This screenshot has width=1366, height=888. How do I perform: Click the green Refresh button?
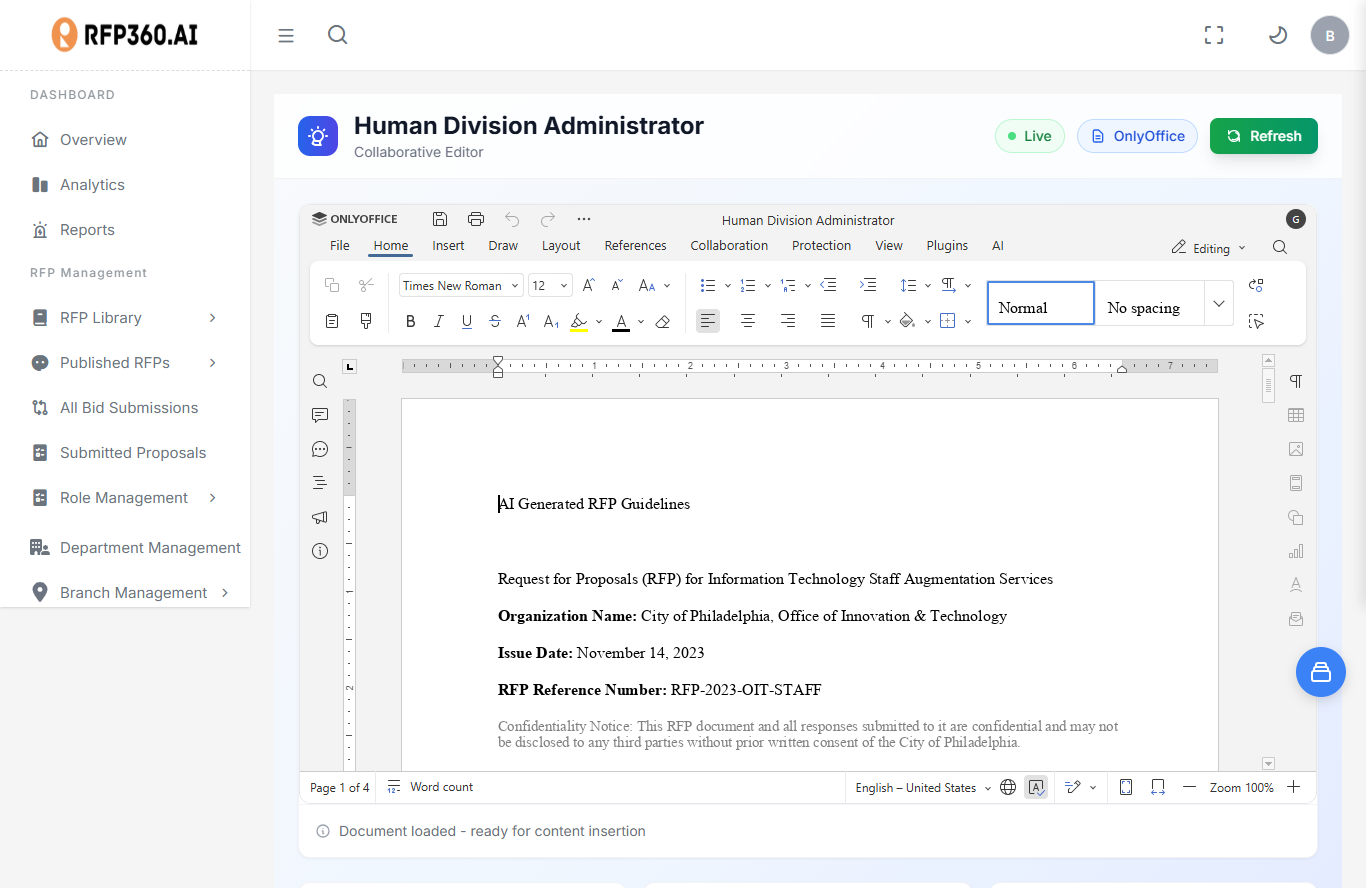coord(1263,136)
